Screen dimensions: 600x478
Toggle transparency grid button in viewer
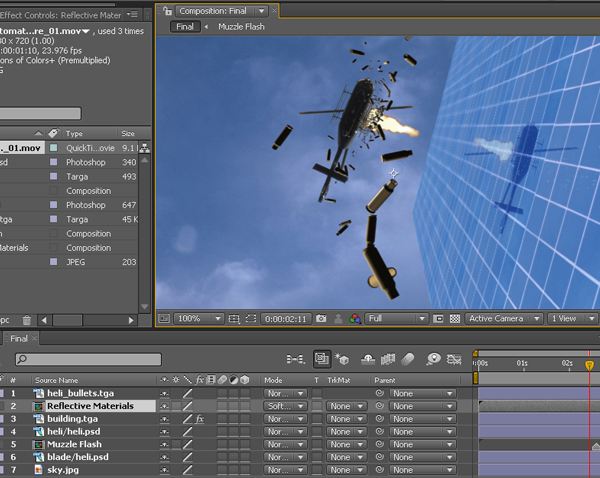coord(455,318)
